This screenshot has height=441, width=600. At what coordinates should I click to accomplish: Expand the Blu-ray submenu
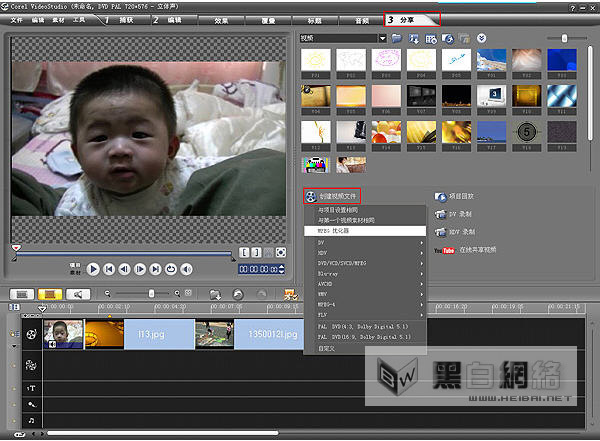pyautogui.click(x=365, y=274)
